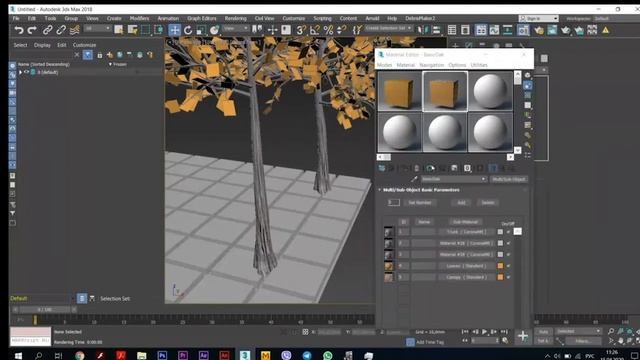
Task: Click the Mirror tool icon
Action: pyautogui.click(x=423, y=30)
